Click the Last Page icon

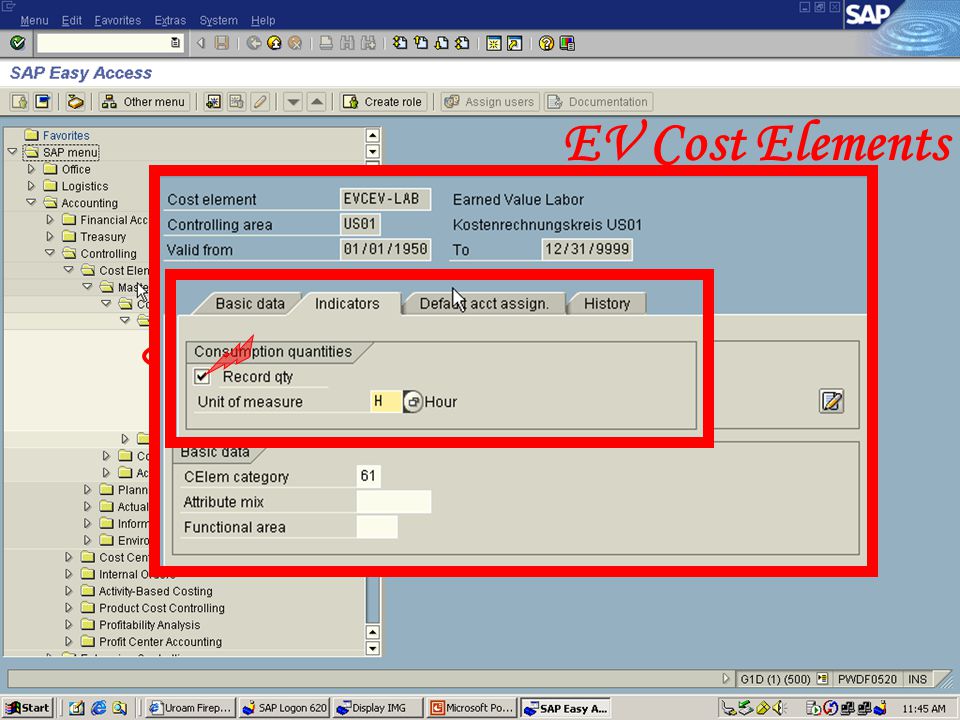tap(462, 43)
